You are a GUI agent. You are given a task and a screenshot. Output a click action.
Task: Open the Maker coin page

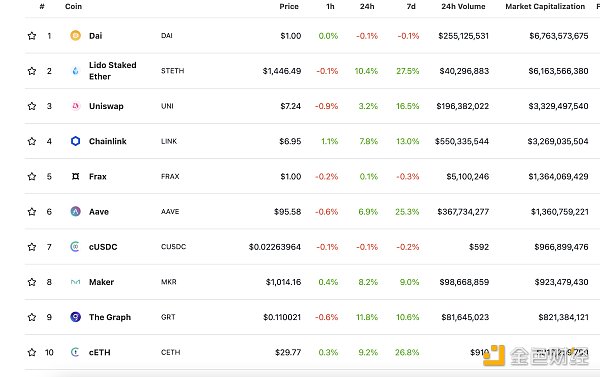point(101,282)
